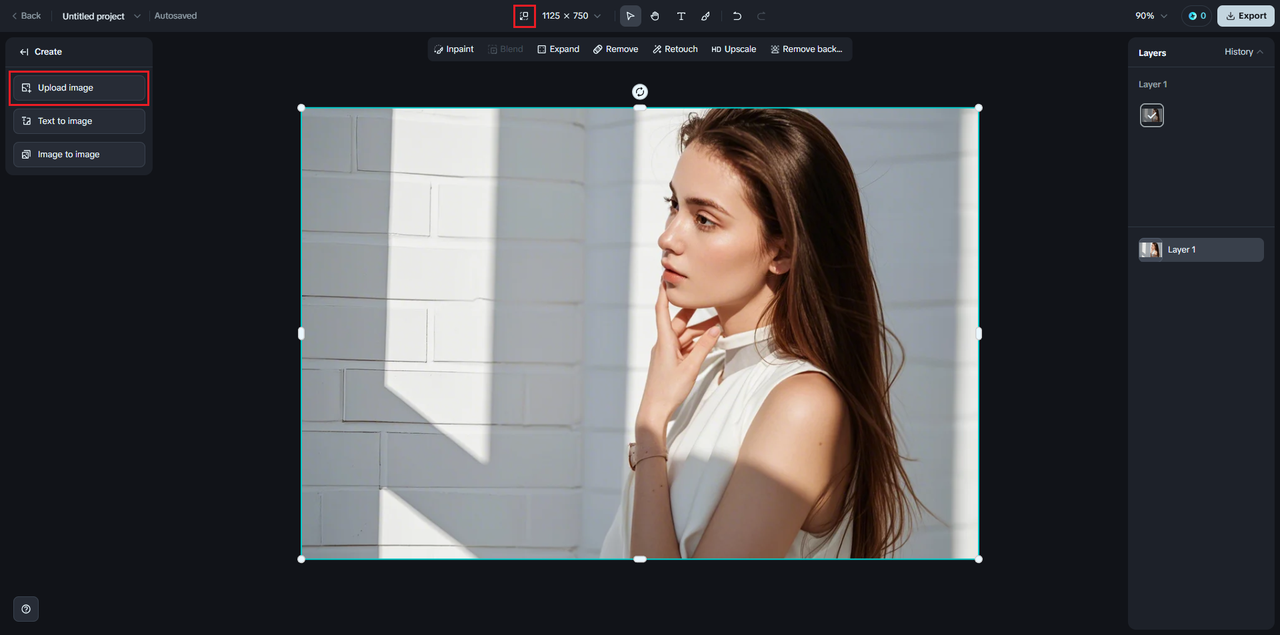The width and height of the screenshot is (1280, 635).
Task: Click the Expand tool
Action: coord(558,49)
